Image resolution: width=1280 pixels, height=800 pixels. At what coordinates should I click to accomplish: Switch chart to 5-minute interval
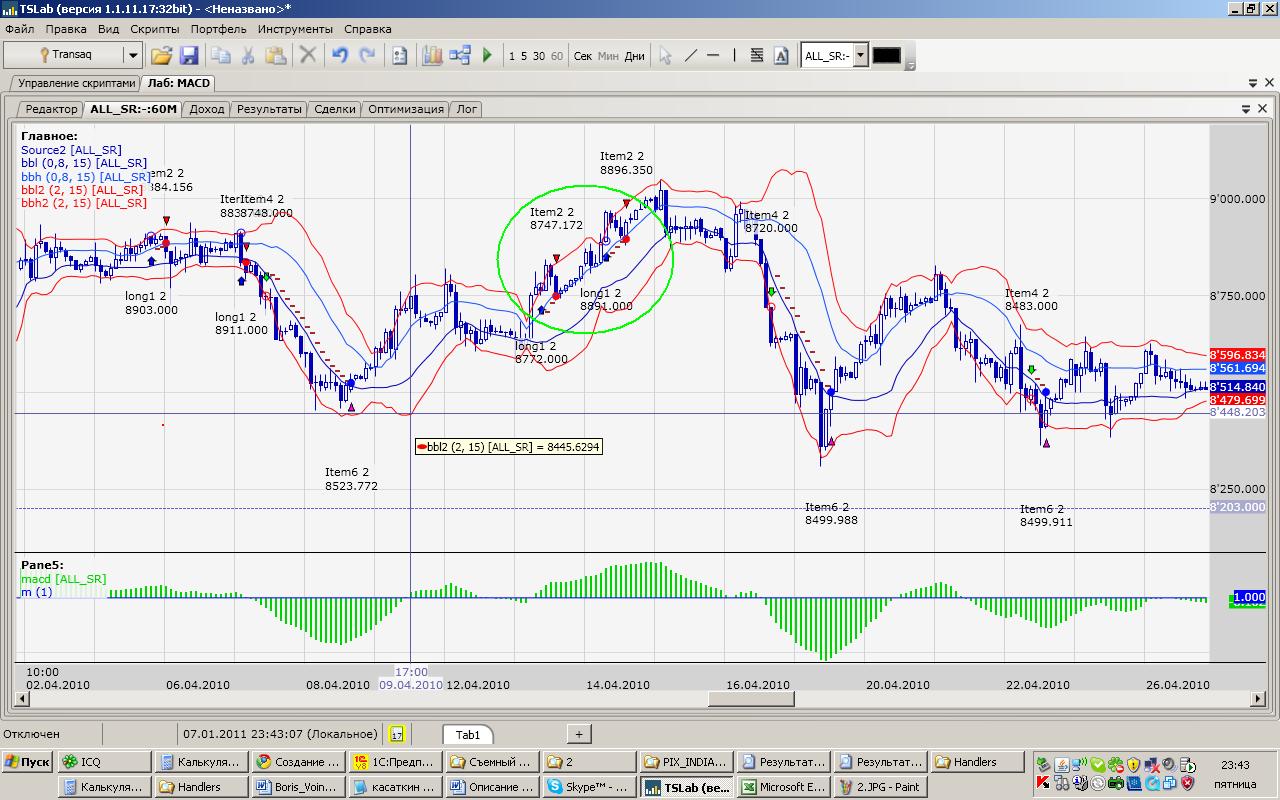524,56
